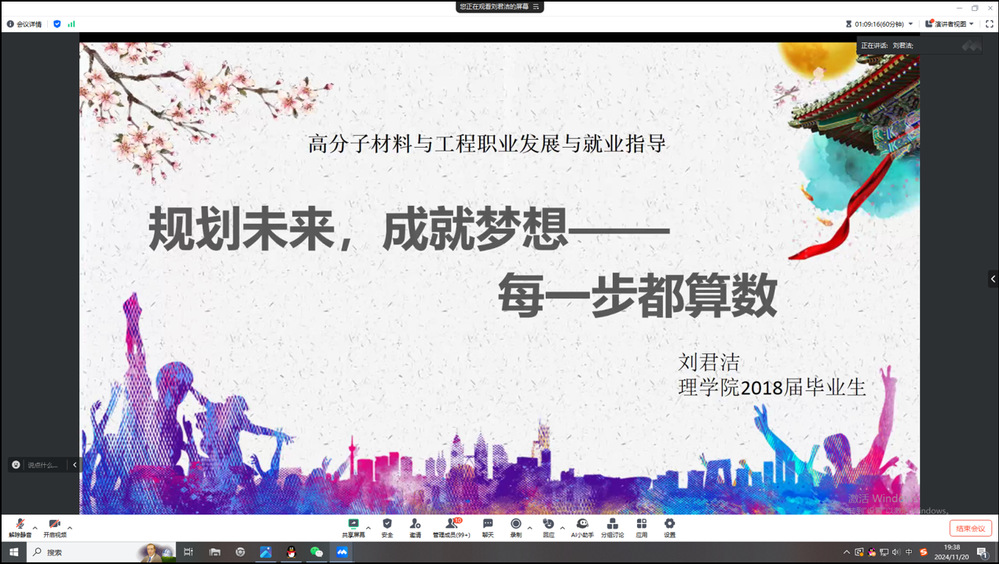Open the Chat panel
Screen dimensions: 999x564
click(488, 525)
